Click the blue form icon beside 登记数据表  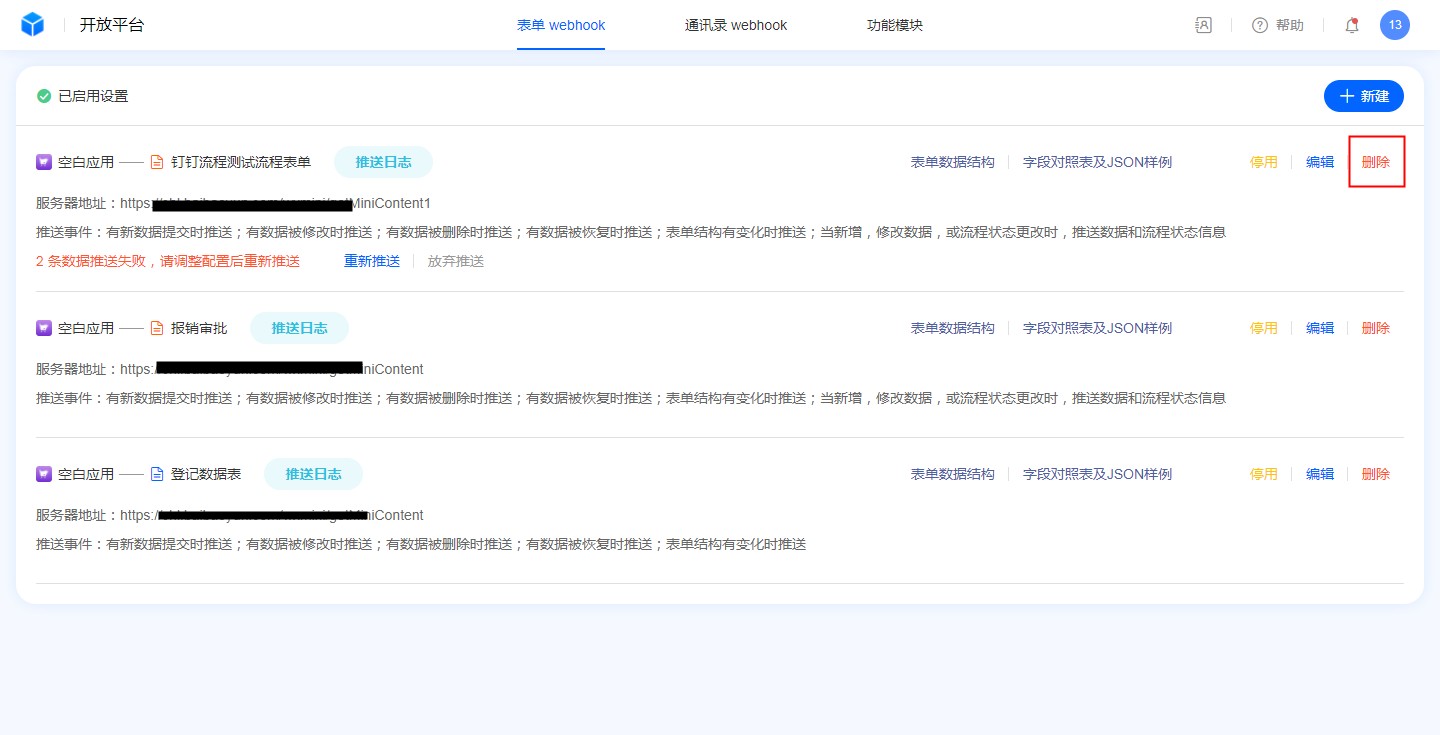pyautogui.click(x=157, y=474)
